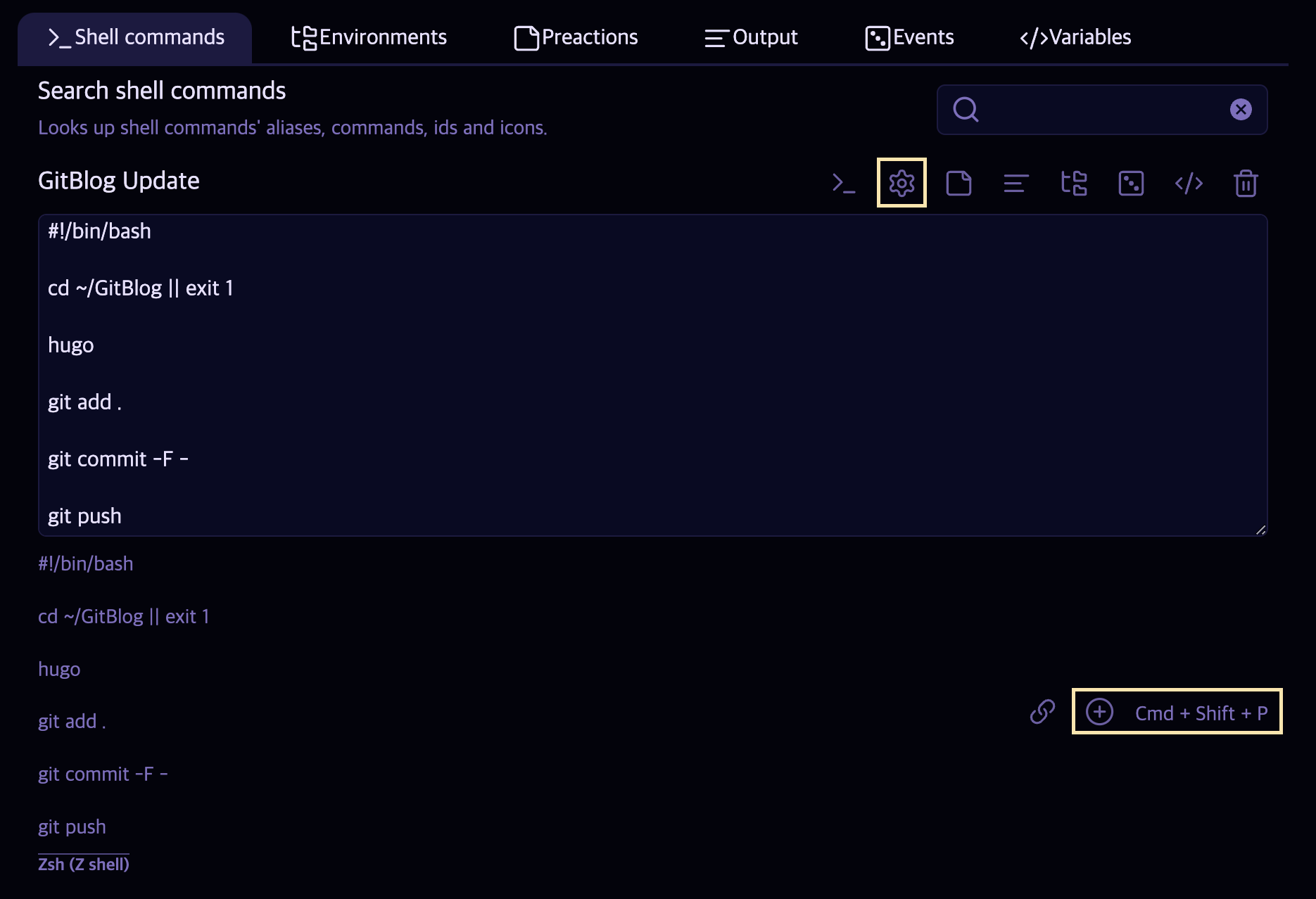Screen dimensions: 1316x899
Task: Delete GitBlog Update using the trash icon
Action: pyautogui.click(x=1246, y=183)
